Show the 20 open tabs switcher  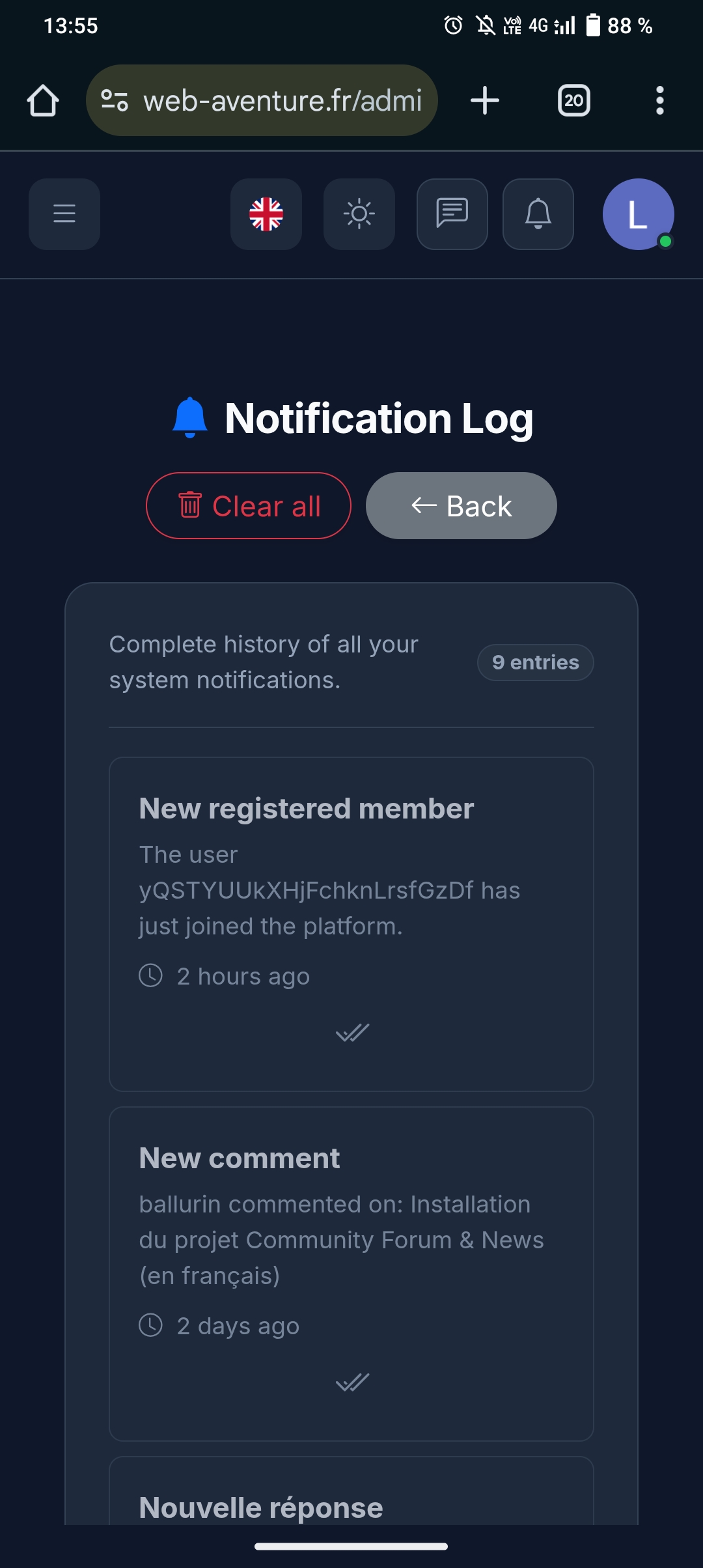pyautogui.click(x=574, y=100)
